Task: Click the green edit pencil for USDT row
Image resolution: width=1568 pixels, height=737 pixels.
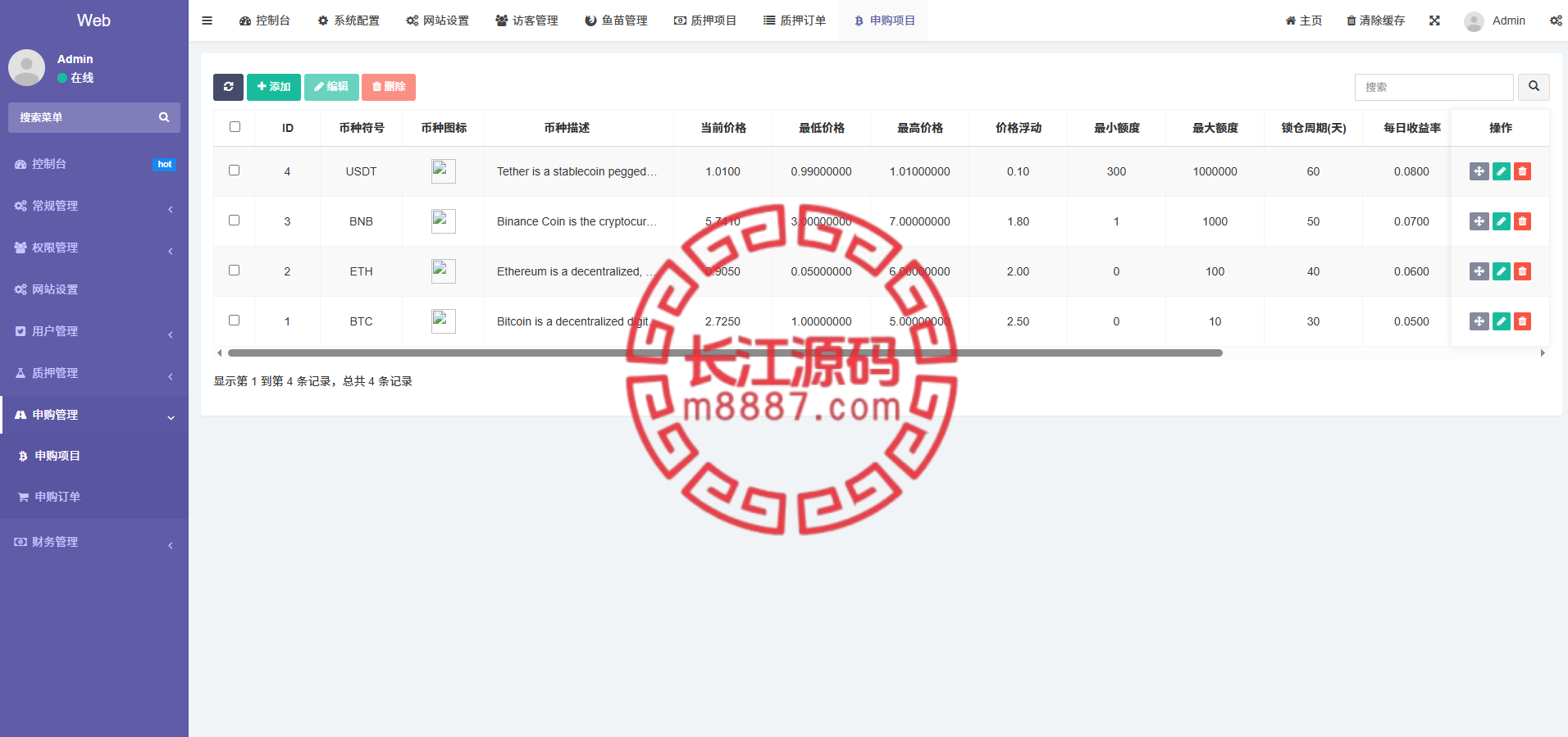Action: (1502, 171)
